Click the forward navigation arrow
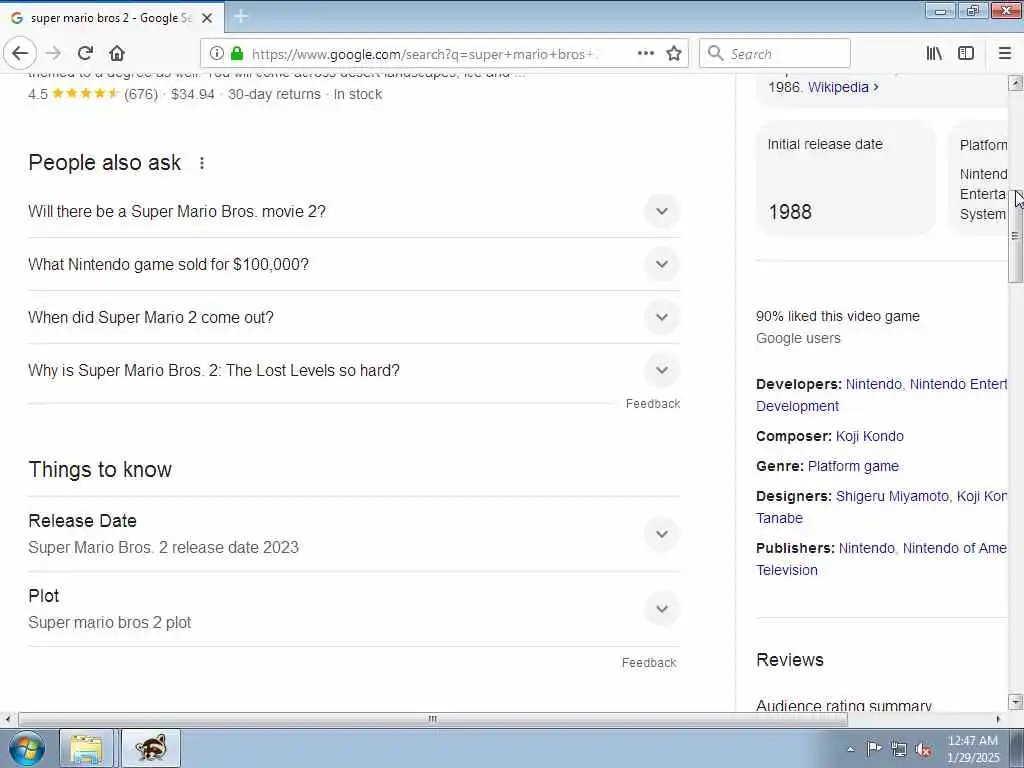The width and height of the screenshot is (1024, 768). coord(54,54)
